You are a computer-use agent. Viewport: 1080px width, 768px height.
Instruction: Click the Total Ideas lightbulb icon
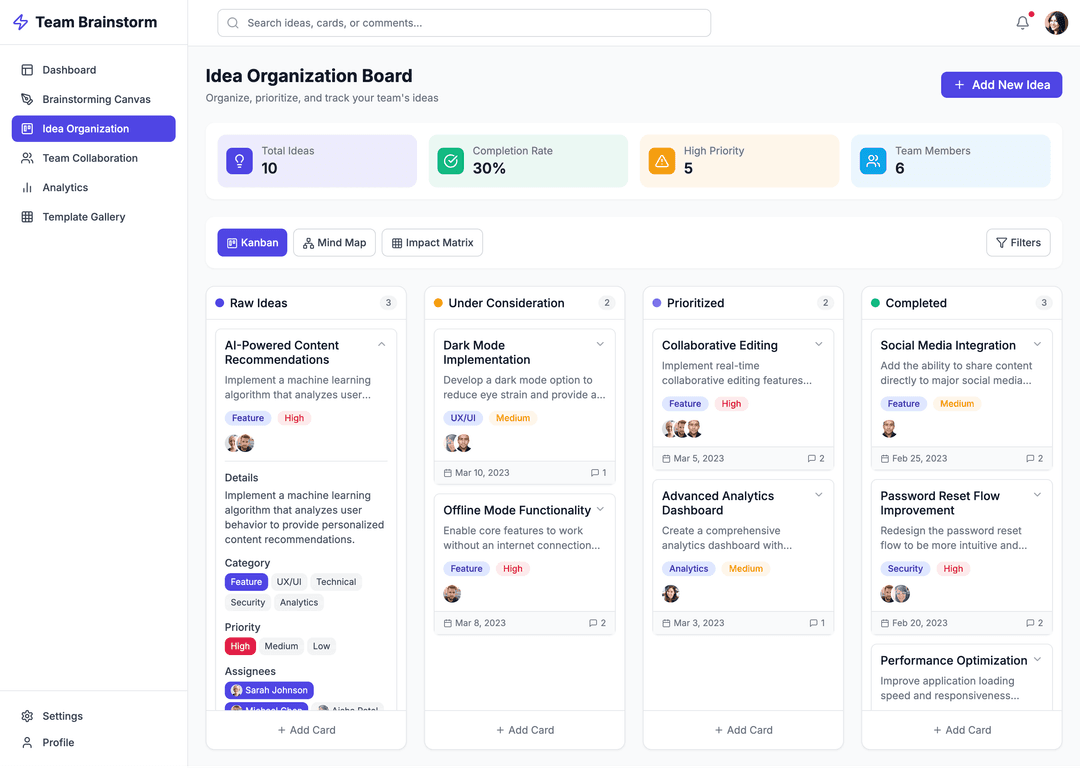coord(239,161)
